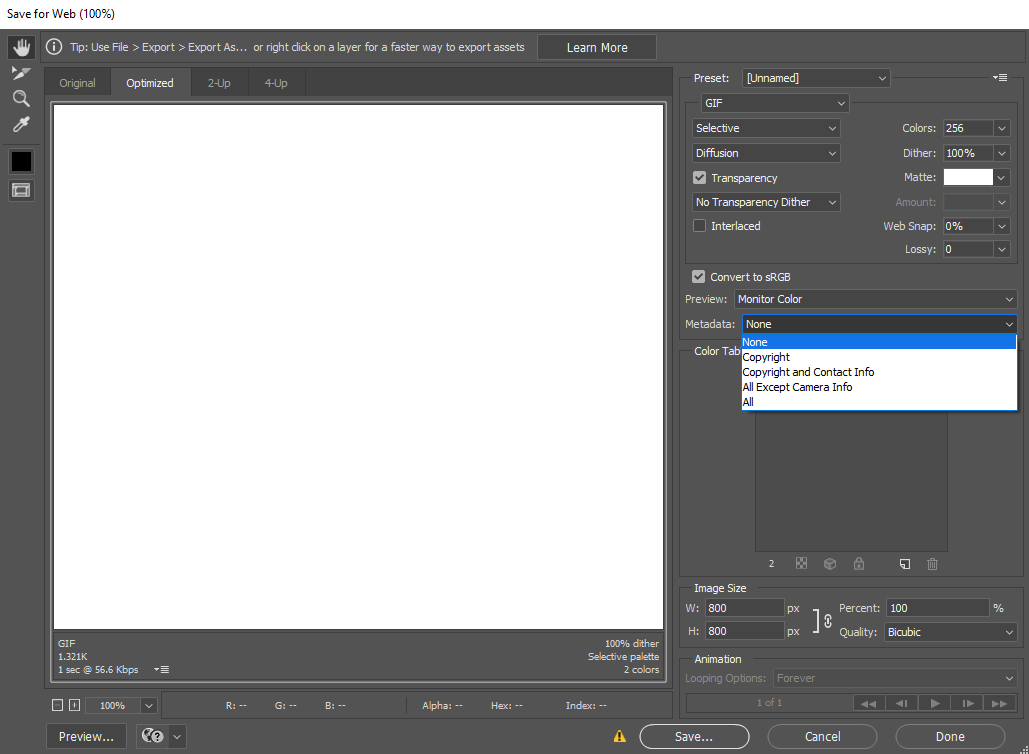The image size is (1029, 754).
Task: Toggle slices visibility icon
Action: (20, 189)
